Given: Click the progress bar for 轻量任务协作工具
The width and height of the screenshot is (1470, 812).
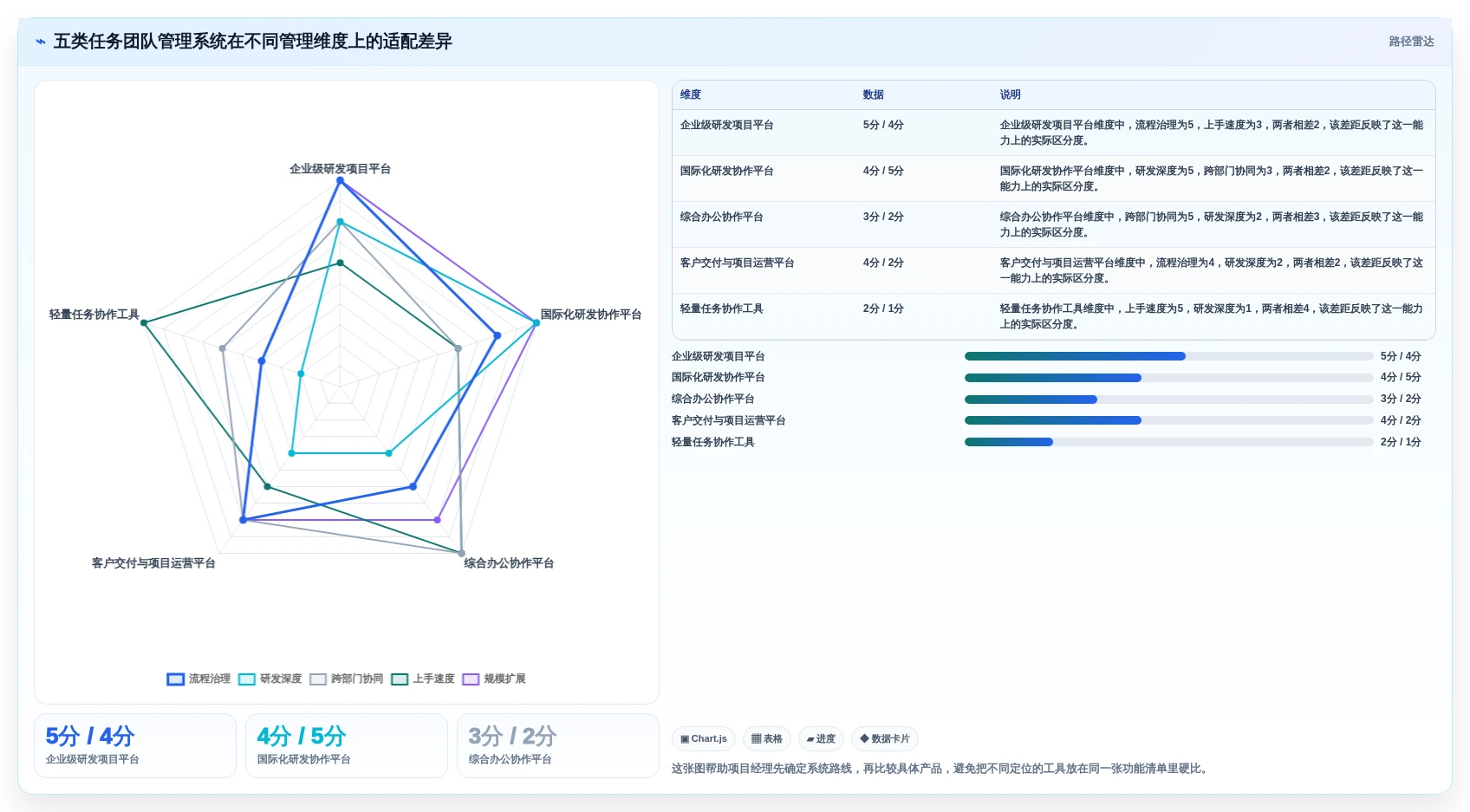Looking at the screenshot, I should [x=1168, y=442].
